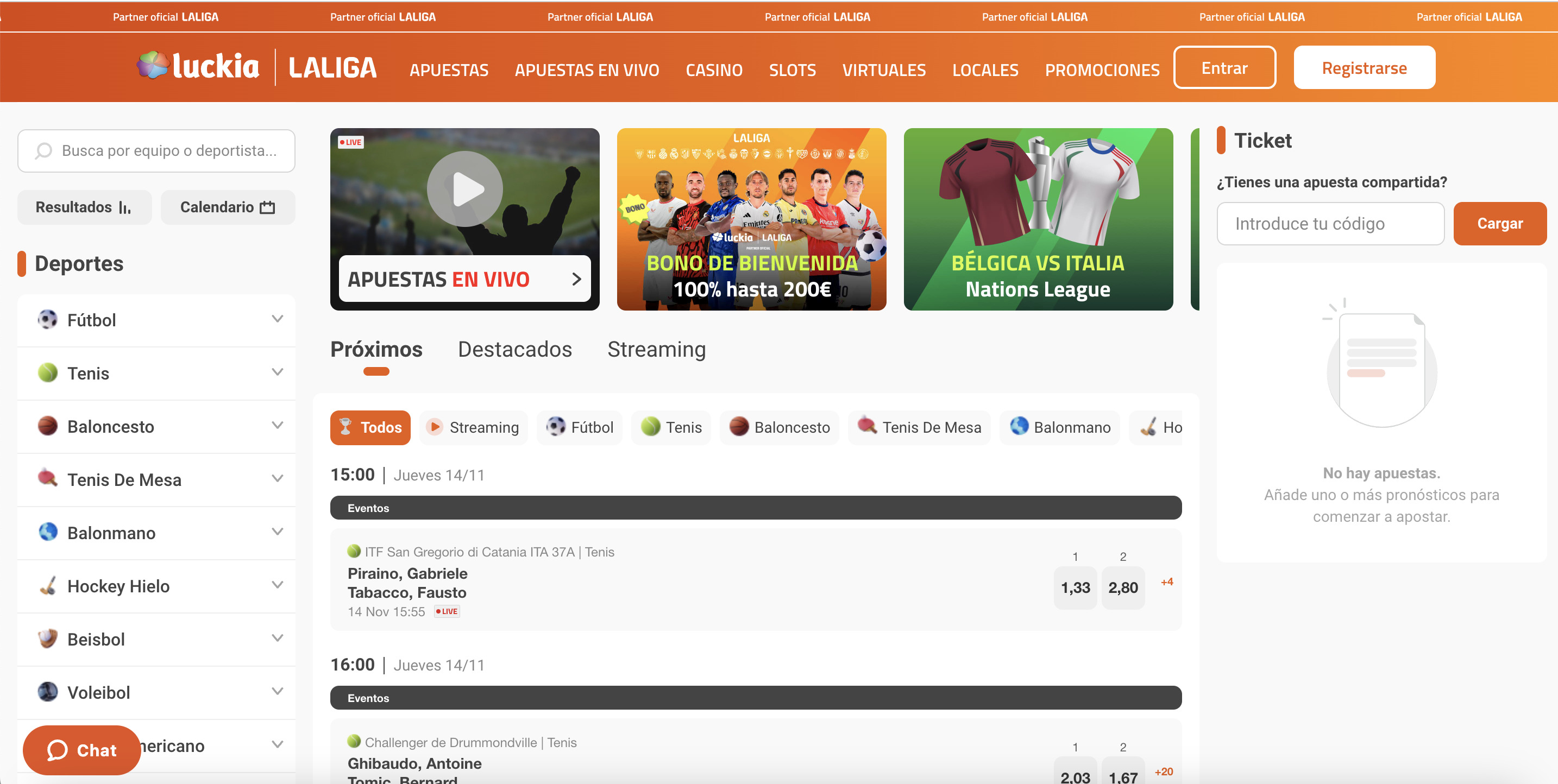Switch to the Streaming tab
Viewport: 1558px width, 784px height.
(x=656, y=350)
